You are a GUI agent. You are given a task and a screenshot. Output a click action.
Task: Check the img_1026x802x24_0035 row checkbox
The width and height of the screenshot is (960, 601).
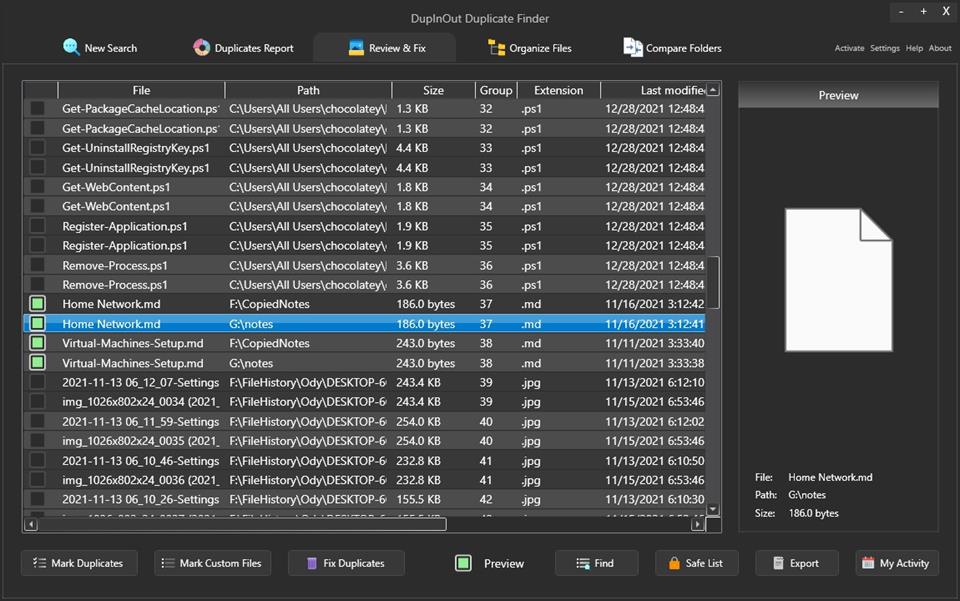37,441
